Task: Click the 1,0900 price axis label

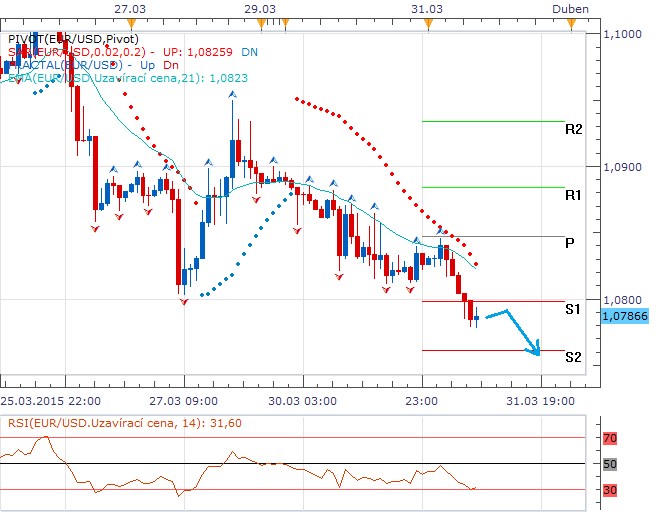Action: click(624, 166)
